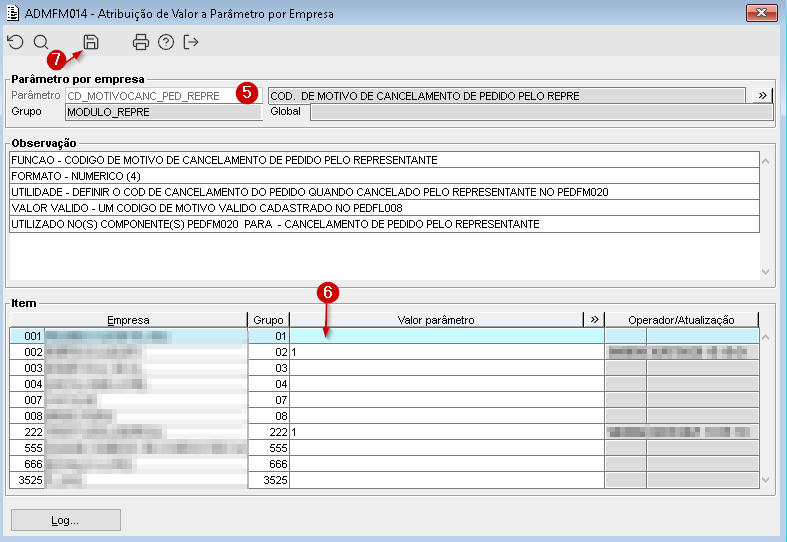
Task: Click Operador/Atualização cell for empresa 002
Action: [x=682, y=352]
